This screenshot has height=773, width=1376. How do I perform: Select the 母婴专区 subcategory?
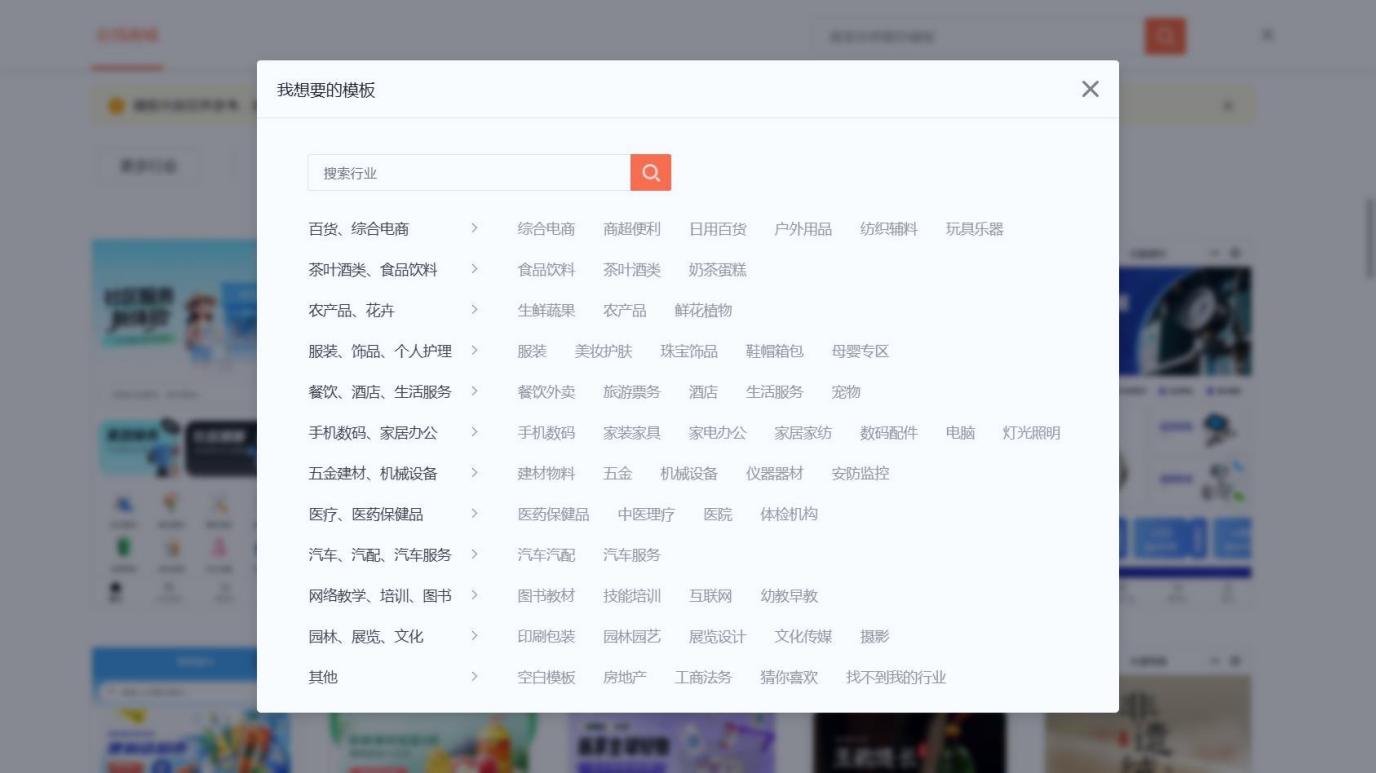tap(862, 351)
